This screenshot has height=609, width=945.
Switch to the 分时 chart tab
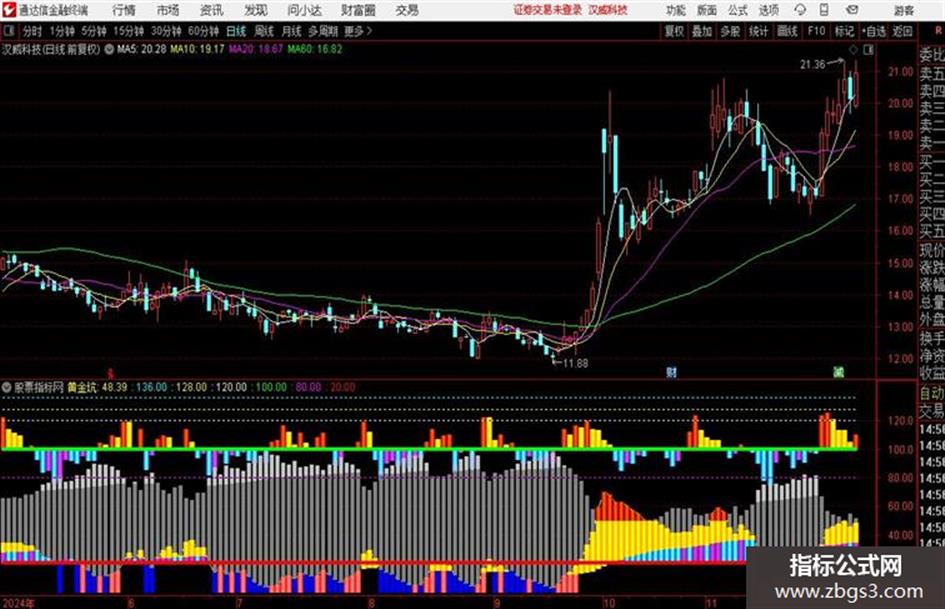pyautogui.click(x=32, y=31)
